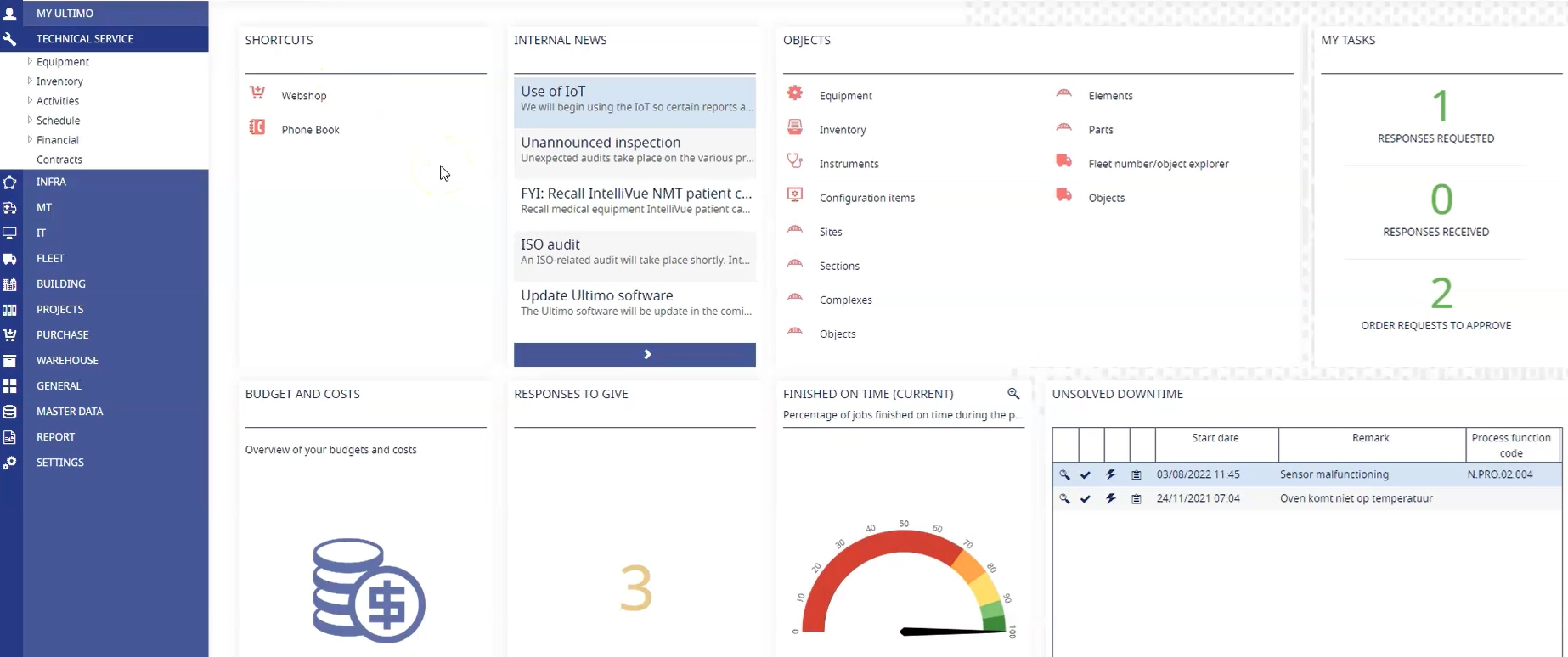Expand the Financial tree node
The image size is (1568, 657).
(30, 139)
